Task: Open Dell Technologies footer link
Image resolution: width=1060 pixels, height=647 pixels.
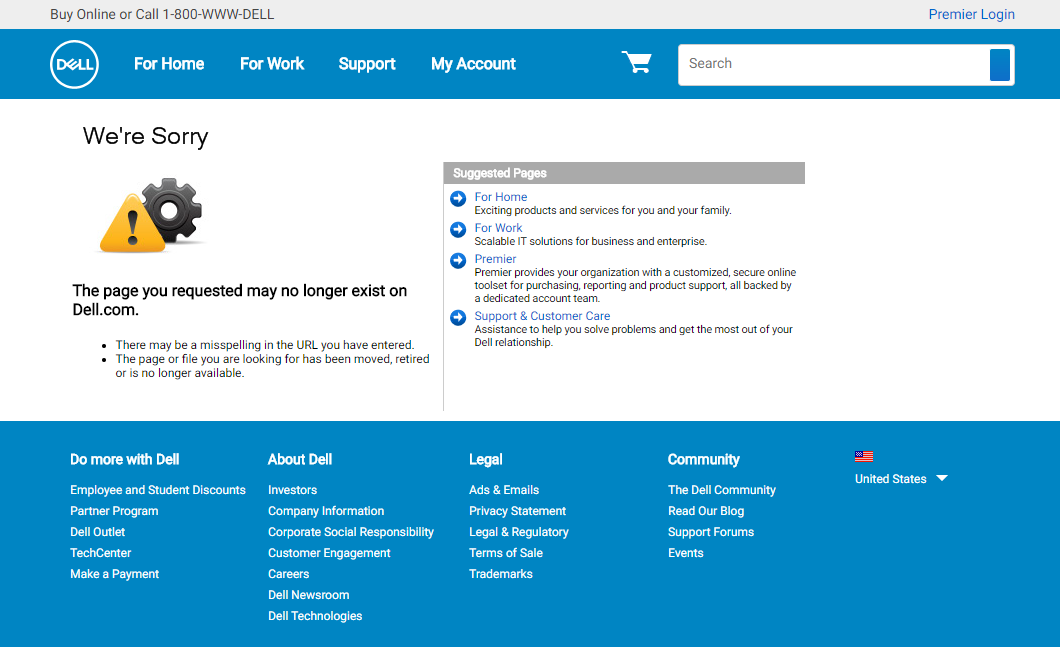Action: point(315,616)
